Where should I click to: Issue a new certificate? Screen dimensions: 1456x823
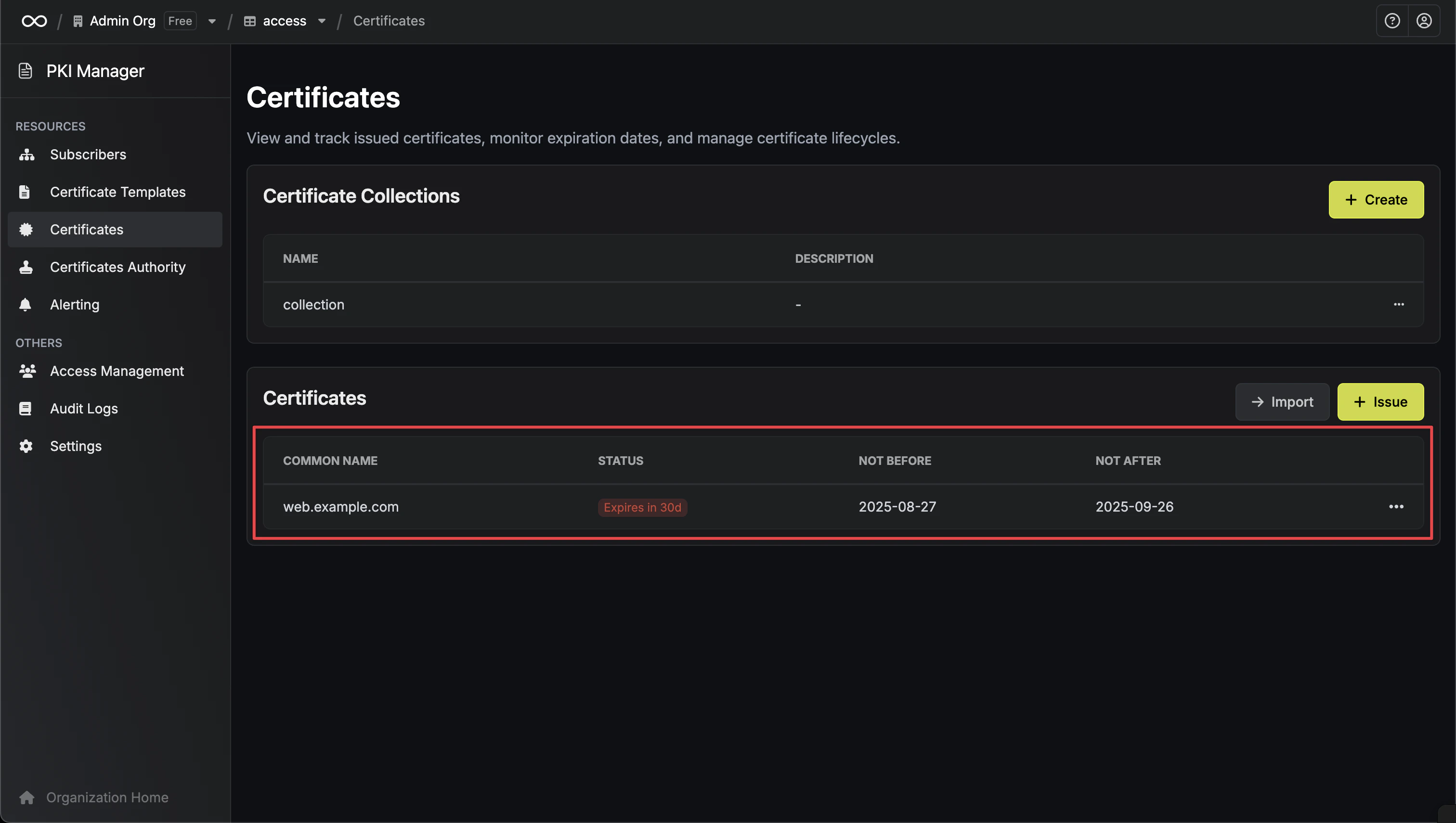pyautogui.click(x=1380, y=402)
